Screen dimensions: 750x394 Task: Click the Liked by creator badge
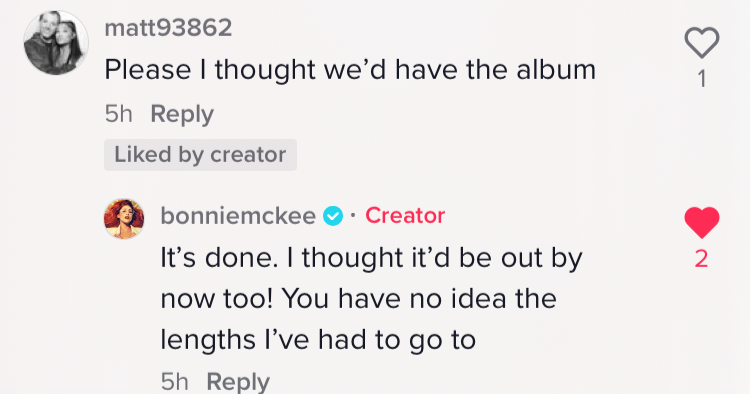coord(200,155)
